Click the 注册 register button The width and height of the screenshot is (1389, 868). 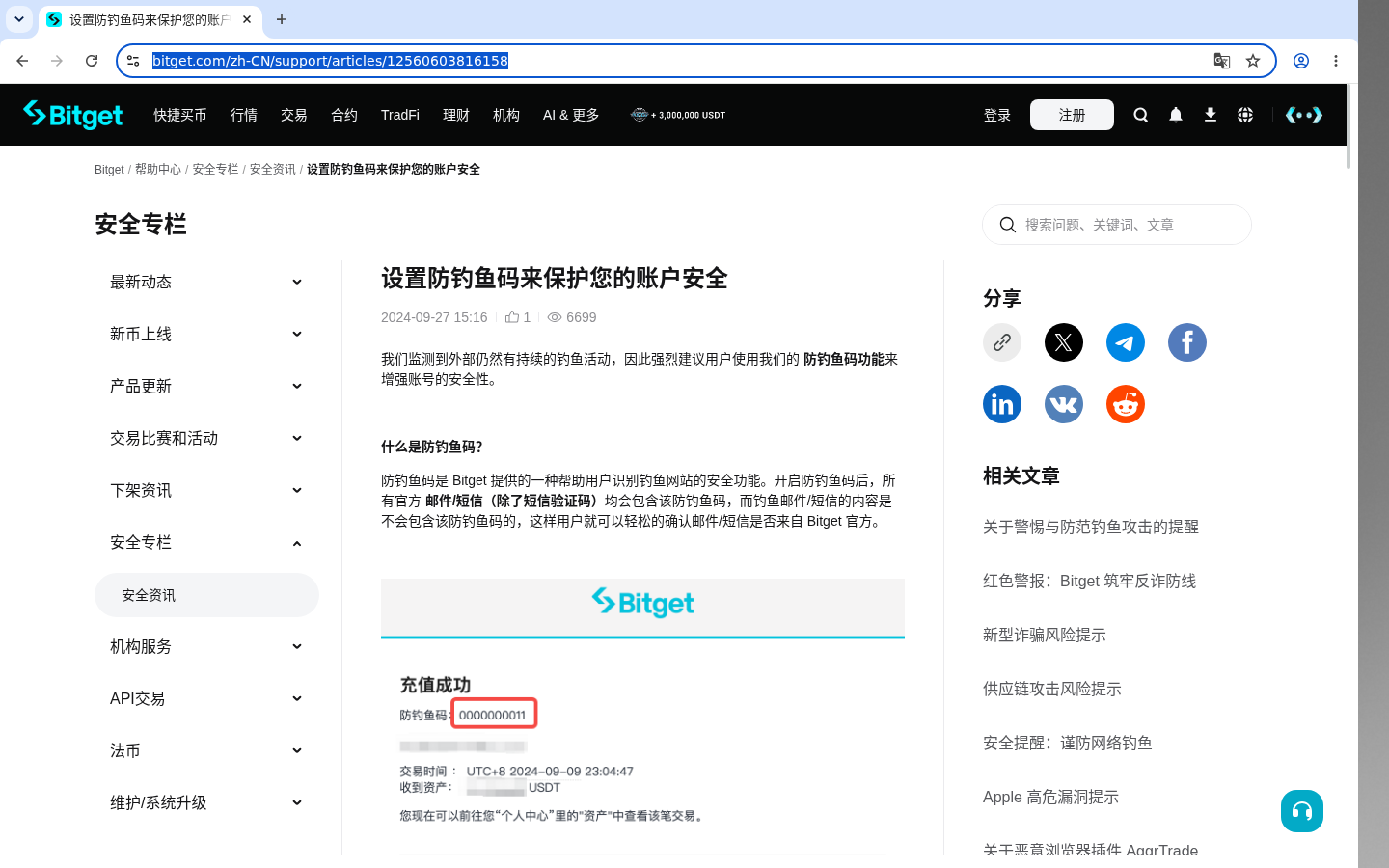coord(1072,115)
